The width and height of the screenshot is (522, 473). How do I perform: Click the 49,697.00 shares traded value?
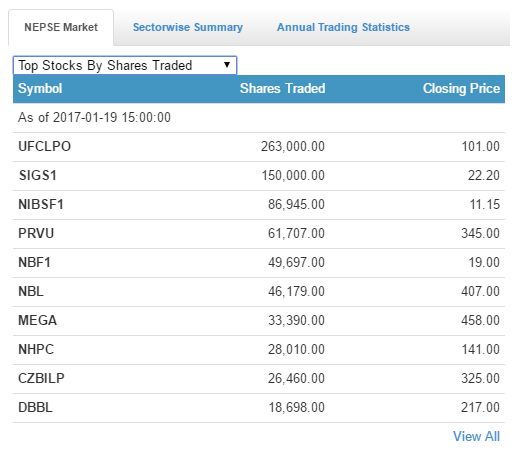(x=296, y=263)
